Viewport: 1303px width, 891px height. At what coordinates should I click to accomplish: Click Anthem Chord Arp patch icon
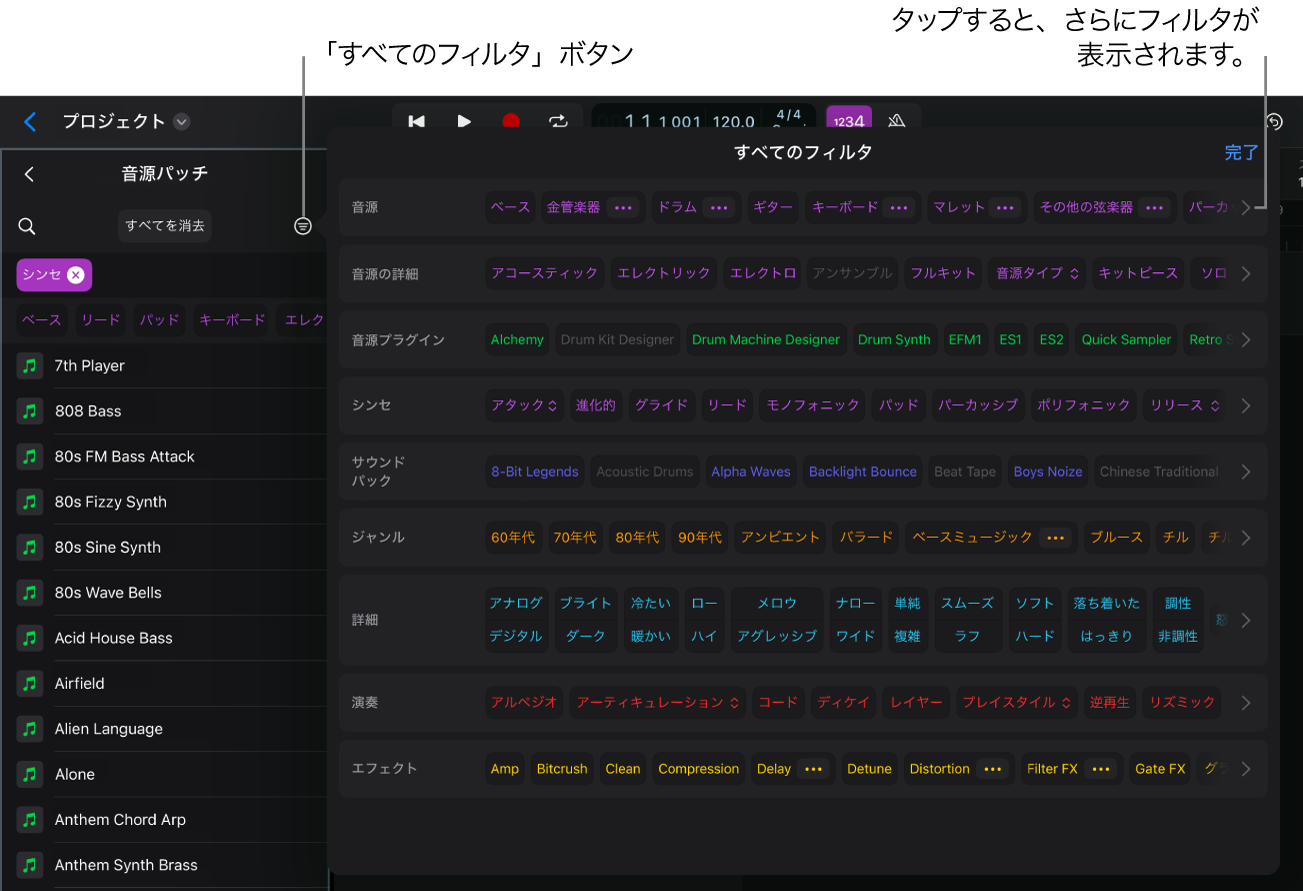point(30,820)
